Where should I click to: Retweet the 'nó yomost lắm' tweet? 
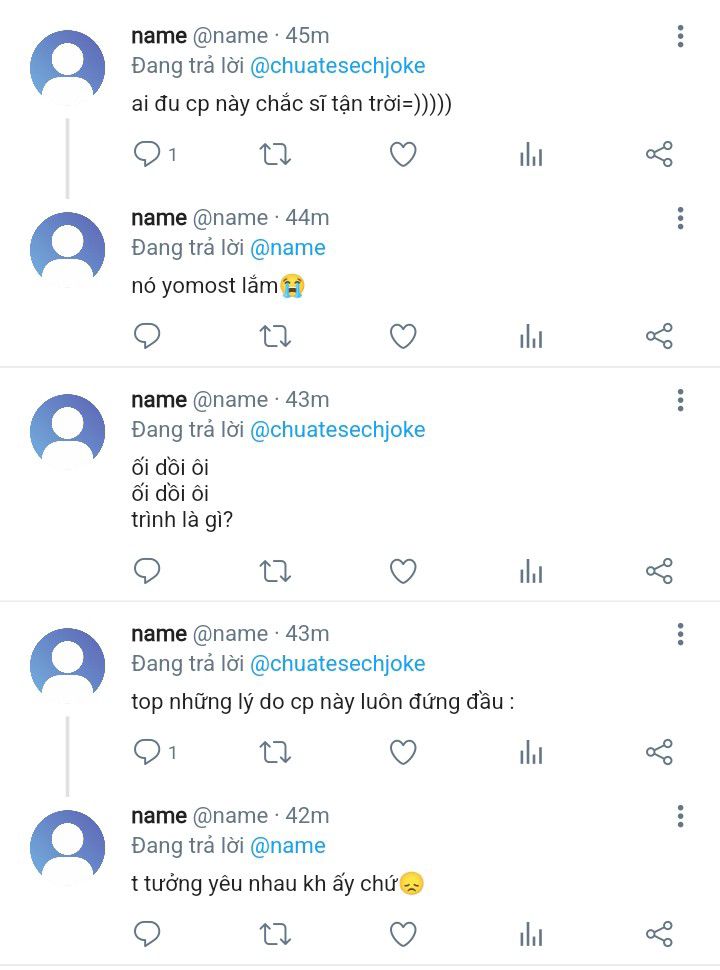(x=275, y=336)
